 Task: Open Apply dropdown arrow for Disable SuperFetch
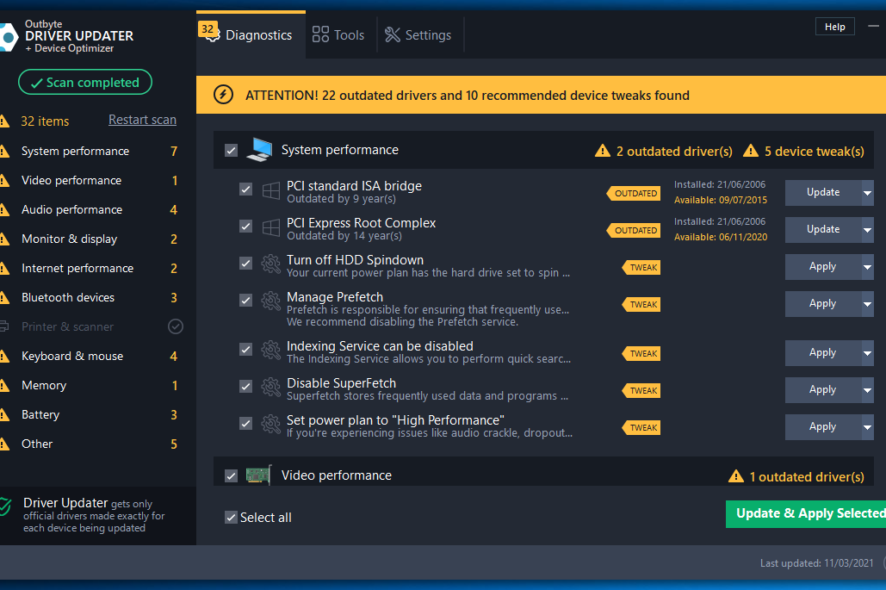tap(867, 390)
